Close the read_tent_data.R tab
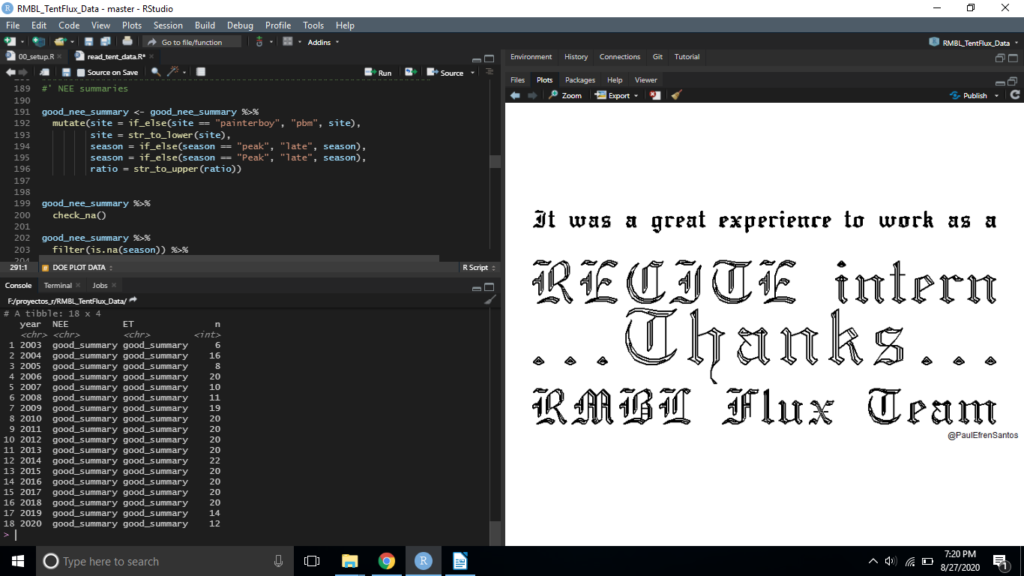The width and height of the screenshot is (1024, 576). click(152, 57)
